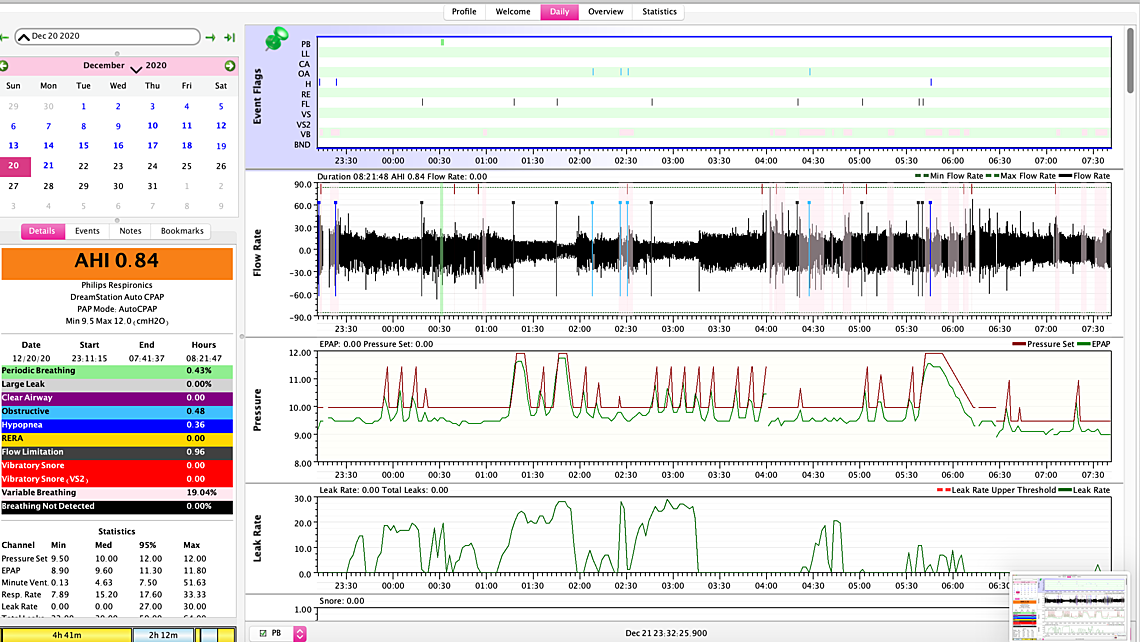Click the PB event flag marker near 00:30
The height and width of the screenshot is (642, 1140).
(x=442, y=43)
